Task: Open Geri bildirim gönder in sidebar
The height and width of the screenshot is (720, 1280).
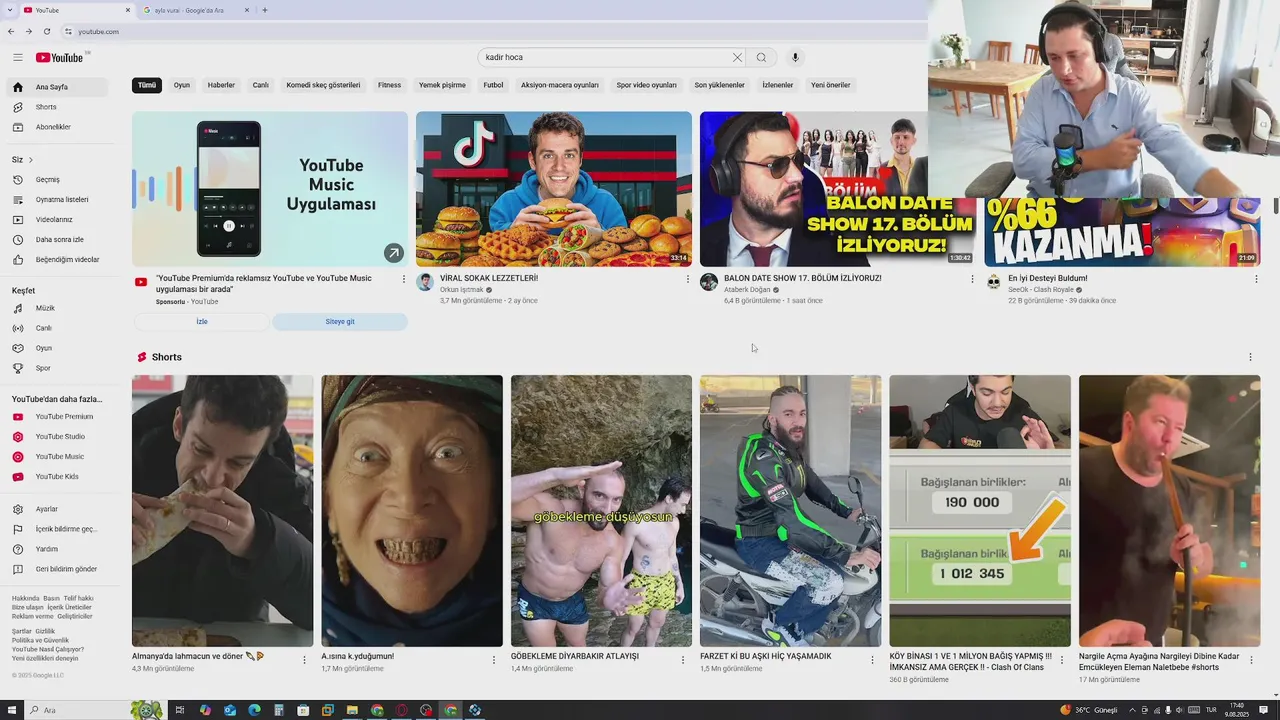Action: pyautogui.click(x=56, y=569)
